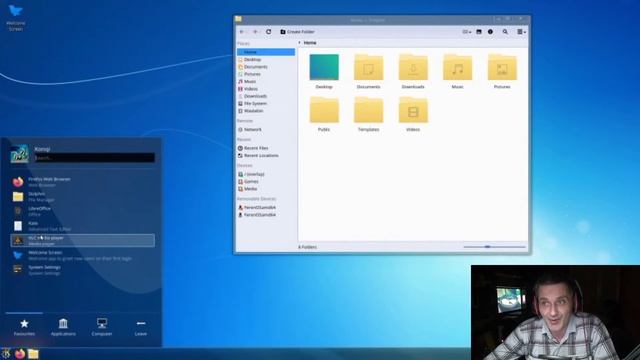Switch to the Favourites launcher tab
Image resolution: width=640 pixels, height=360 pixels.
click(x=24, y=327)
